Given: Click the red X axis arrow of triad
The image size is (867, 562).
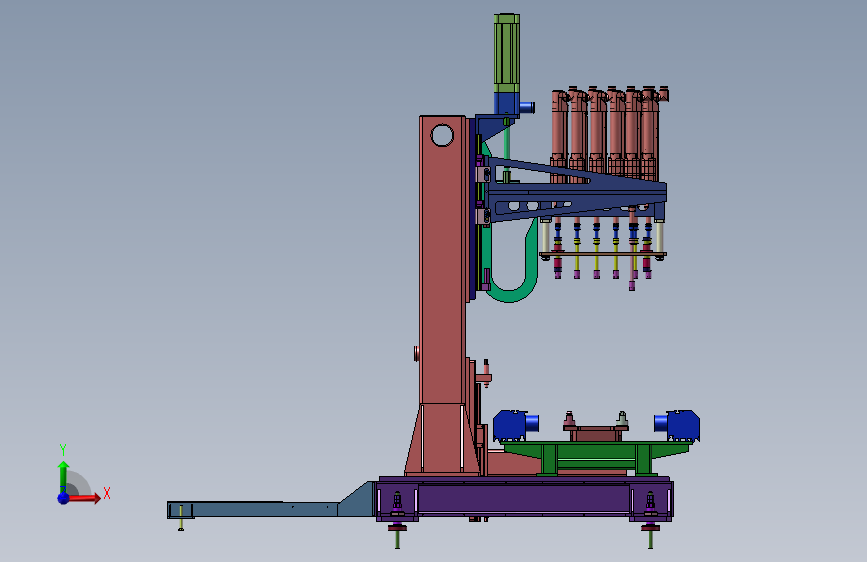Looking at the screenshot, I should [x=83, y=498].
